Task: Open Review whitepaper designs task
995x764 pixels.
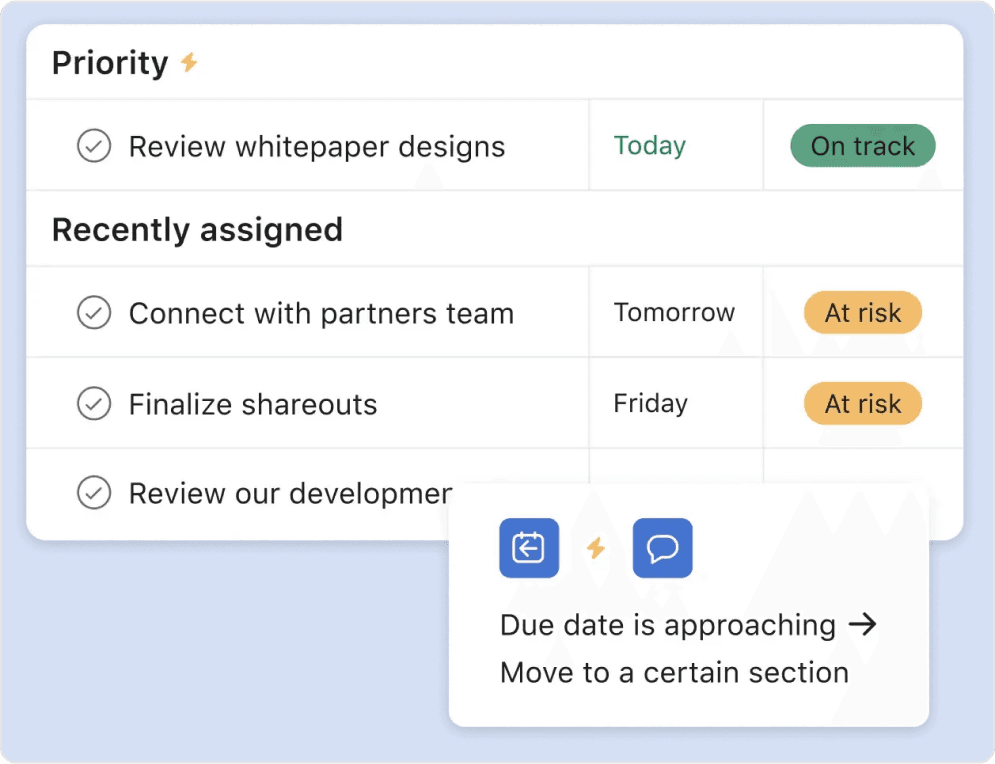Action: 317,147
